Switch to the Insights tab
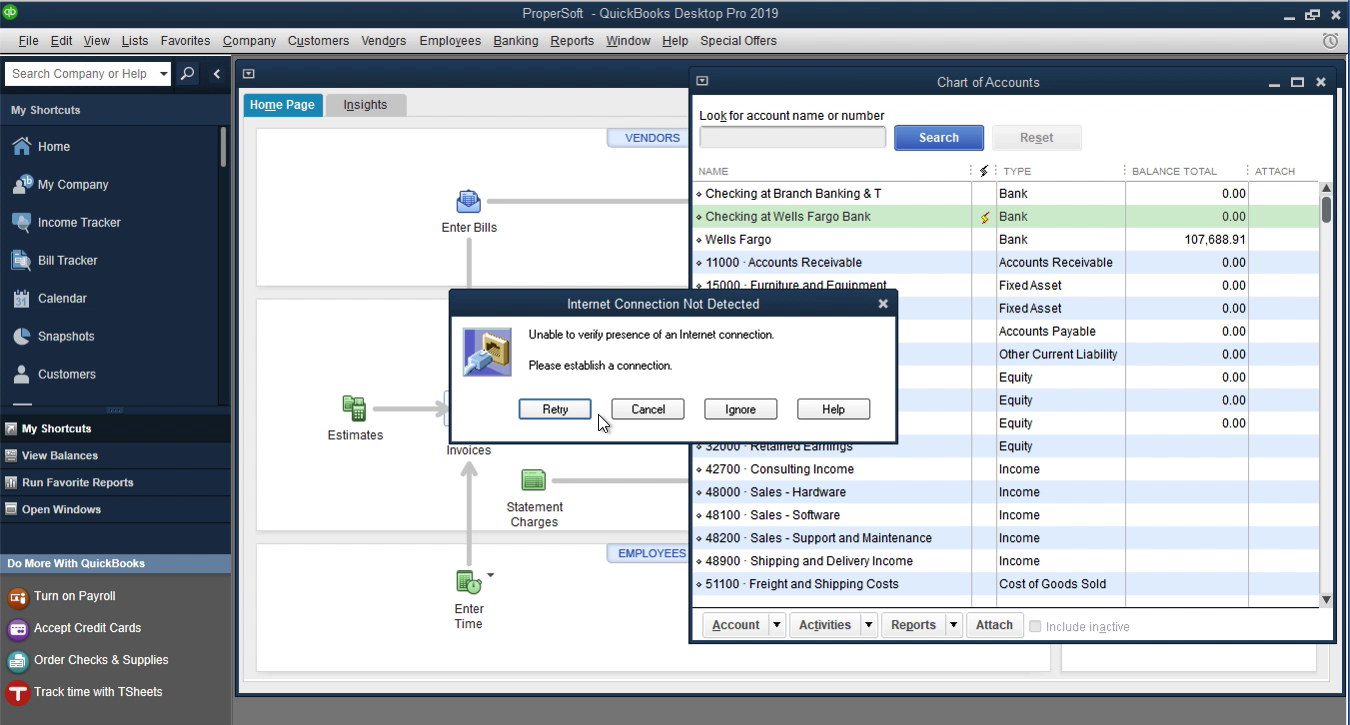Image resolution: width=1350 pixels, height=725 pixels. click(x=365, y=105)
